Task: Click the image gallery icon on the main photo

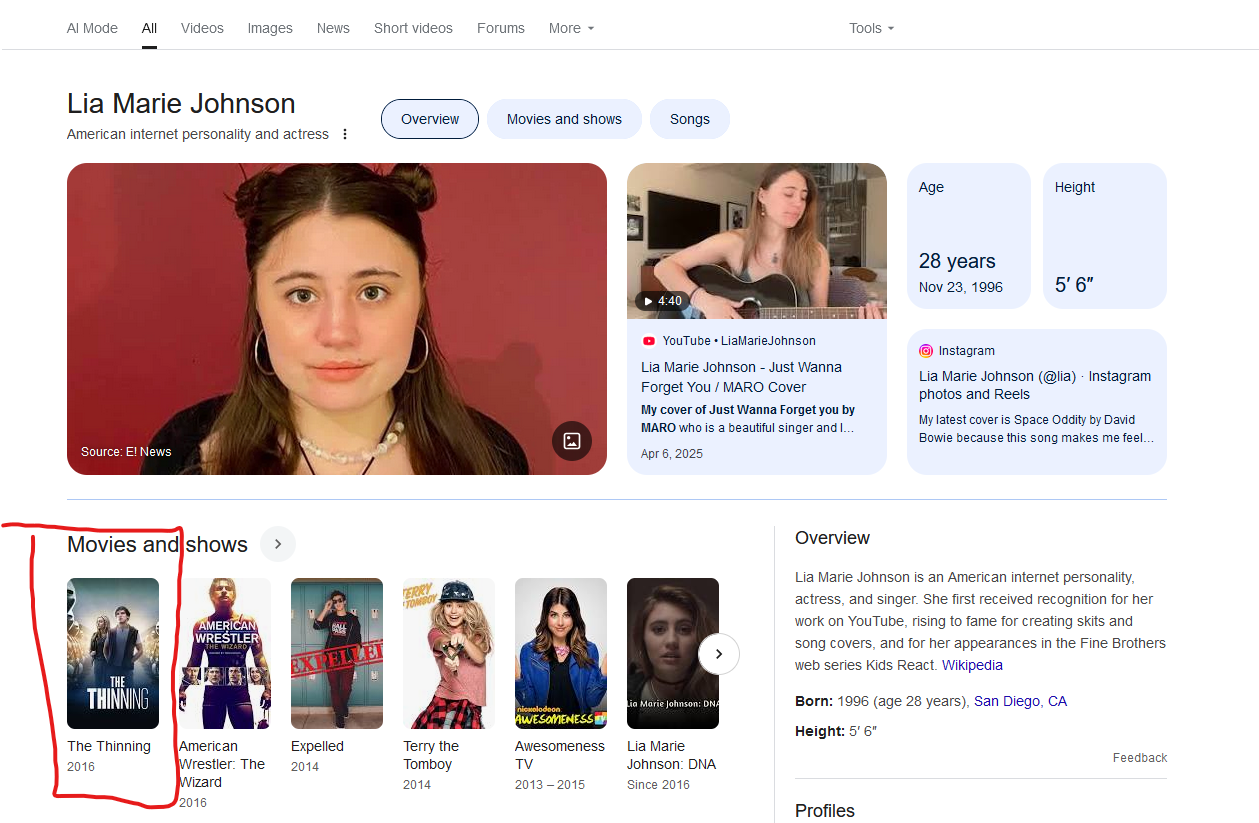Action: pos(572,441)
